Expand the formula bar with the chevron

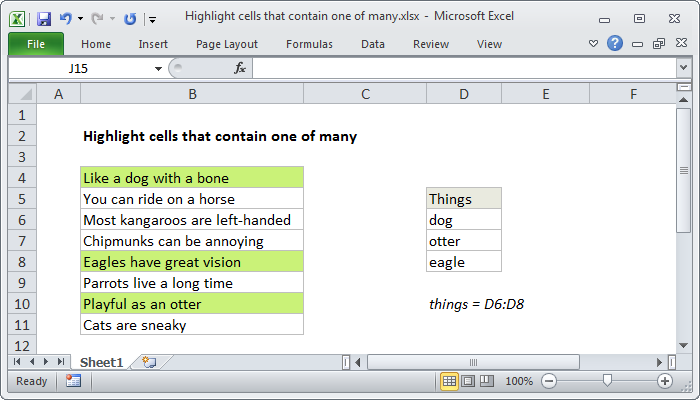point(683,68)
